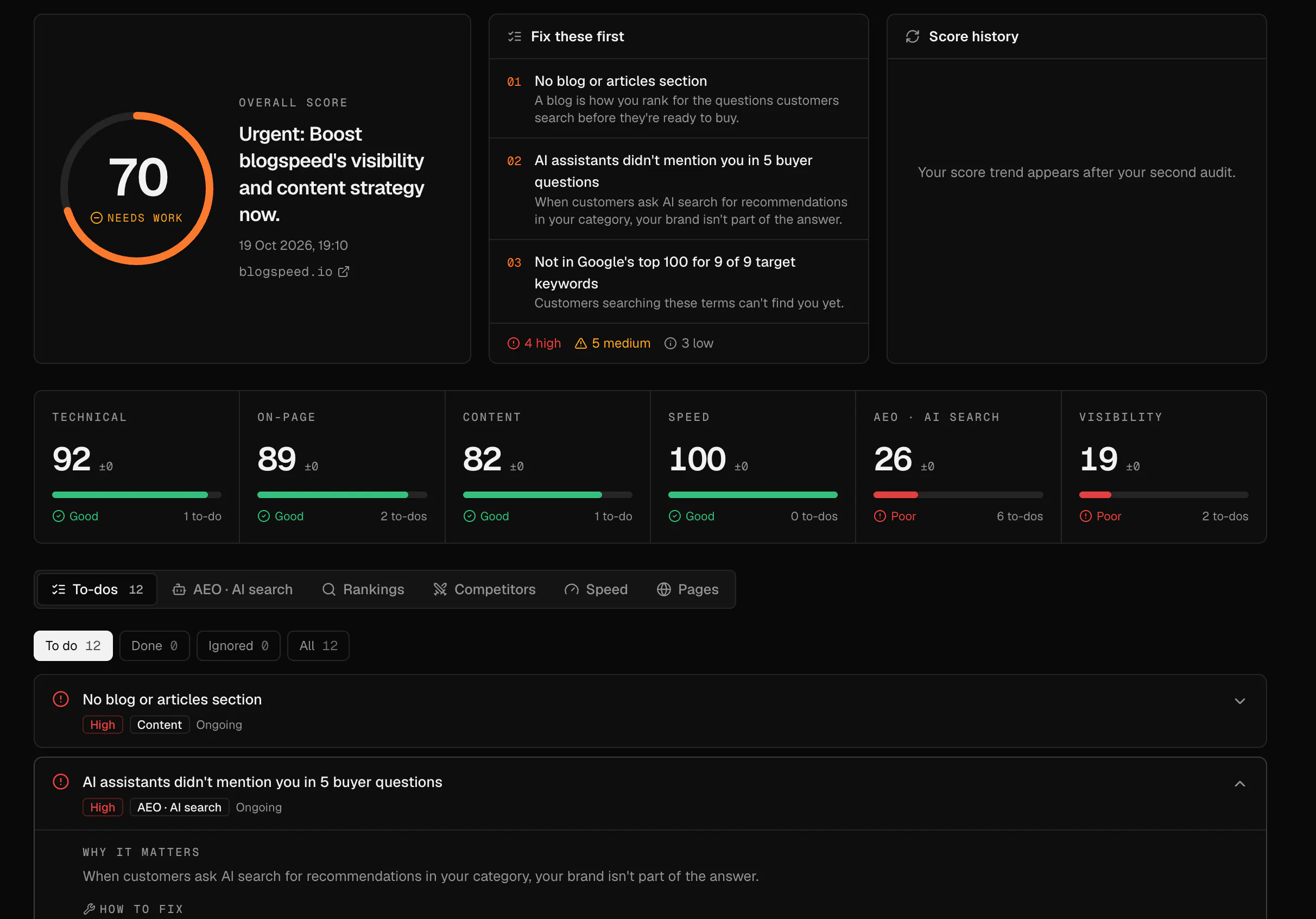
Task: Click the 3 low severity count
Action: tap(689, 343)
